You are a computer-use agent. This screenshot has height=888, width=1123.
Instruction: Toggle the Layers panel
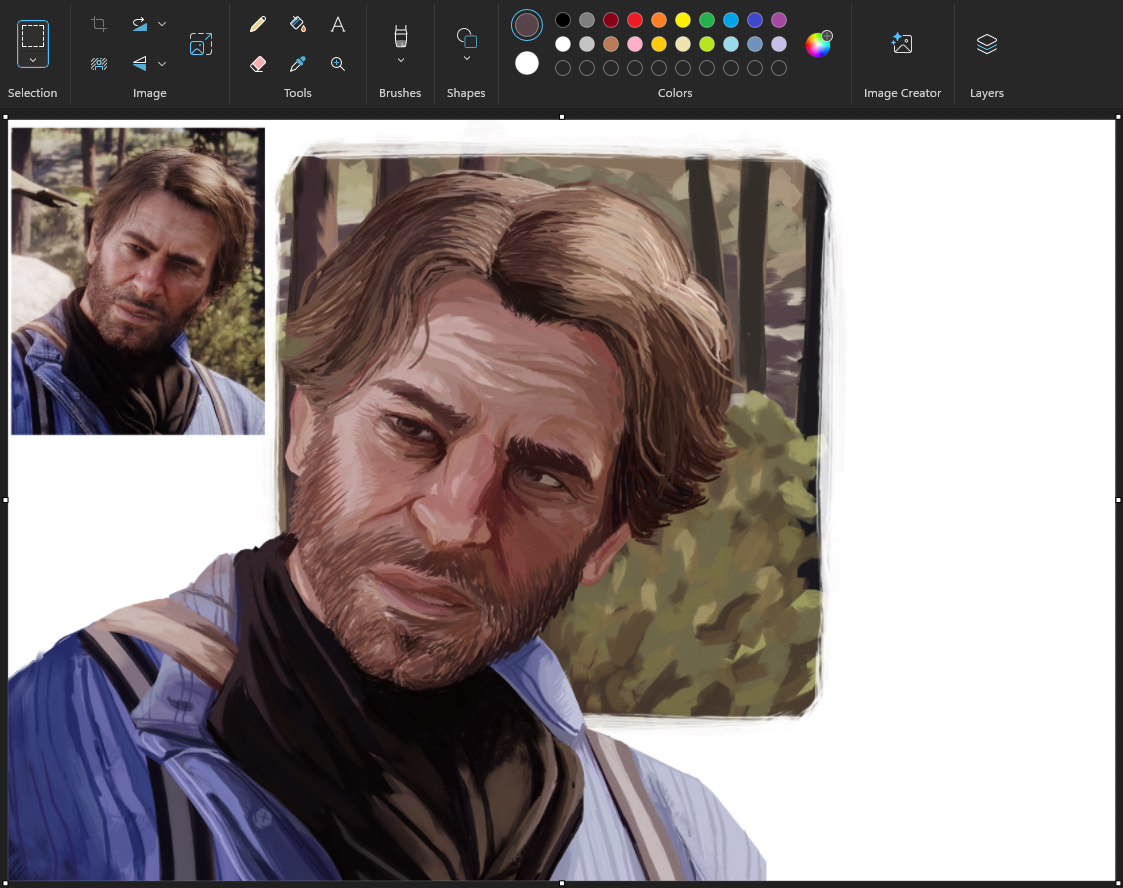[x=986, y=44]
